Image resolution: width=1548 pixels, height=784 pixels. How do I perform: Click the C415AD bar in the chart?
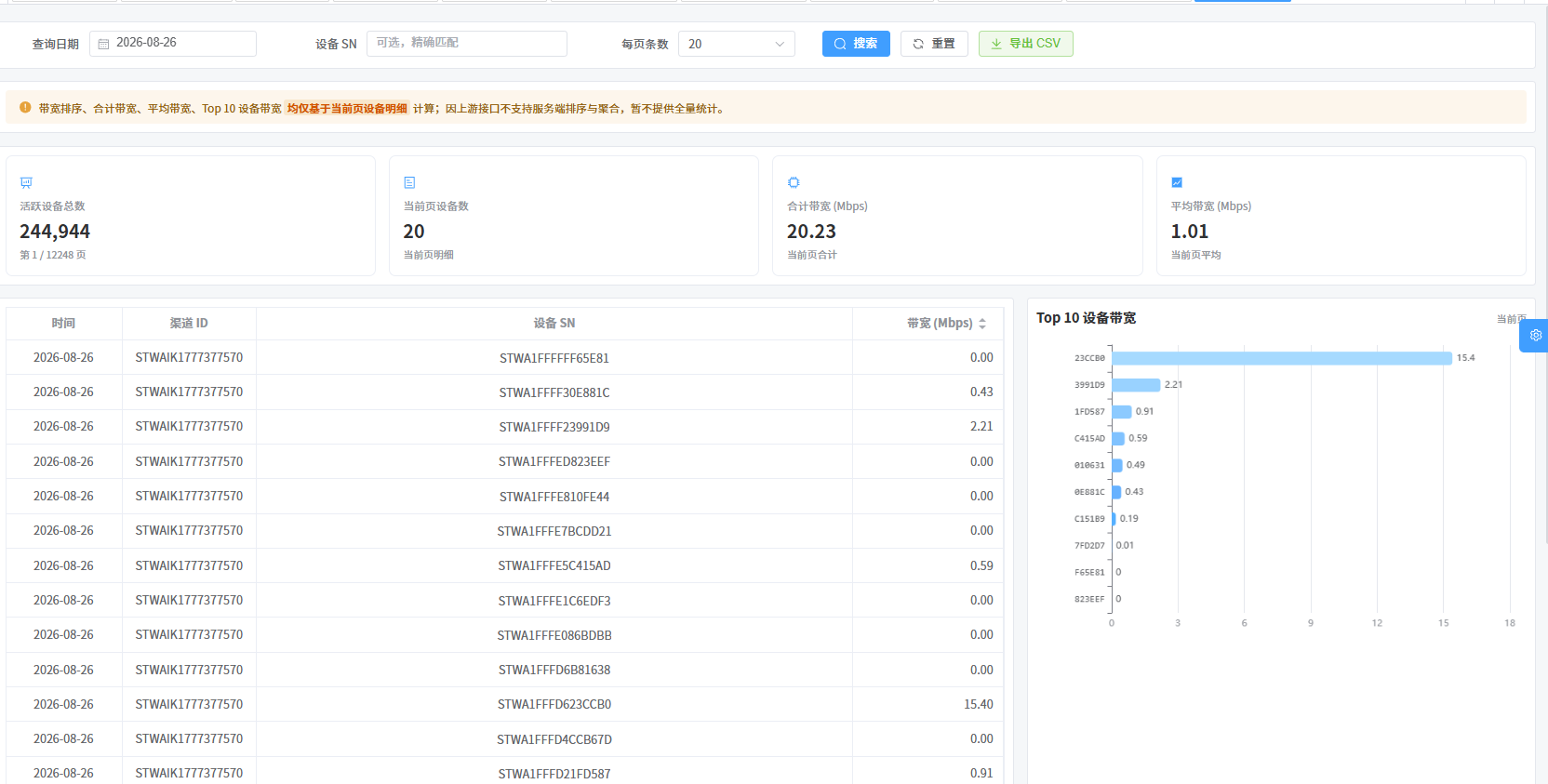1119,439
